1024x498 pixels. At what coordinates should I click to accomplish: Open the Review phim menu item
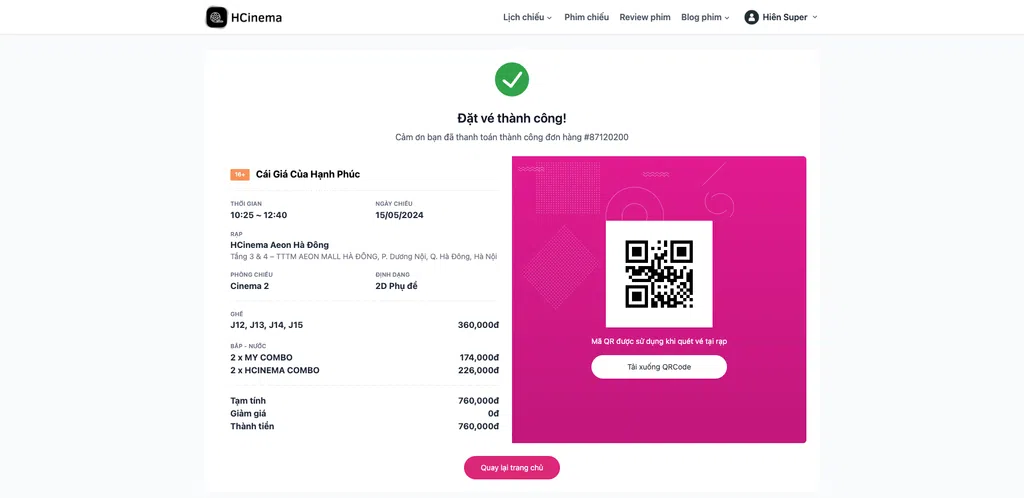[x=645, y=18]
